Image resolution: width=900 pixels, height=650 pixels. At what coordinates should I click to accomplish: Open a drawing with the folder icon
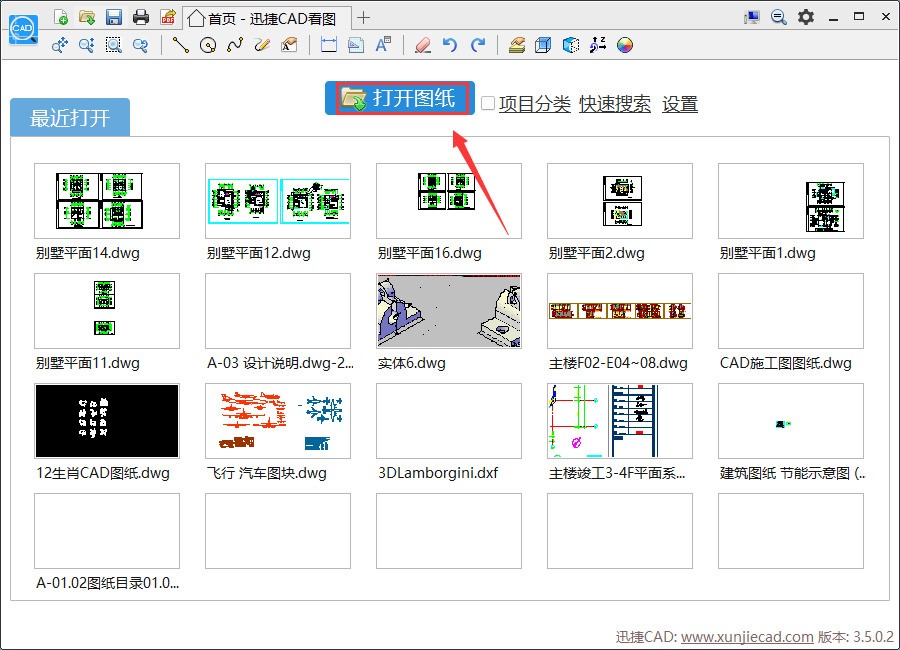coord(85,17)
